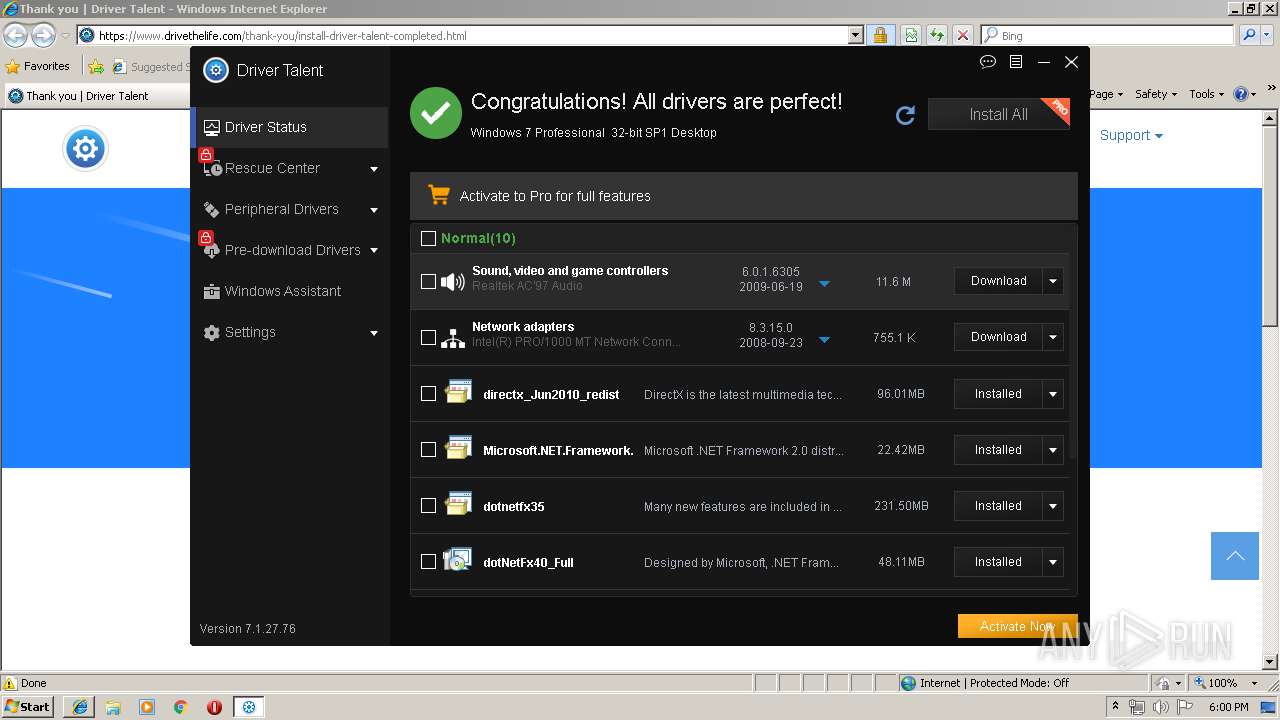Image resolution: width=1280 pixels, height=720 pixels.
Task: Click the refresh scan icon
Action: (905, 115)
